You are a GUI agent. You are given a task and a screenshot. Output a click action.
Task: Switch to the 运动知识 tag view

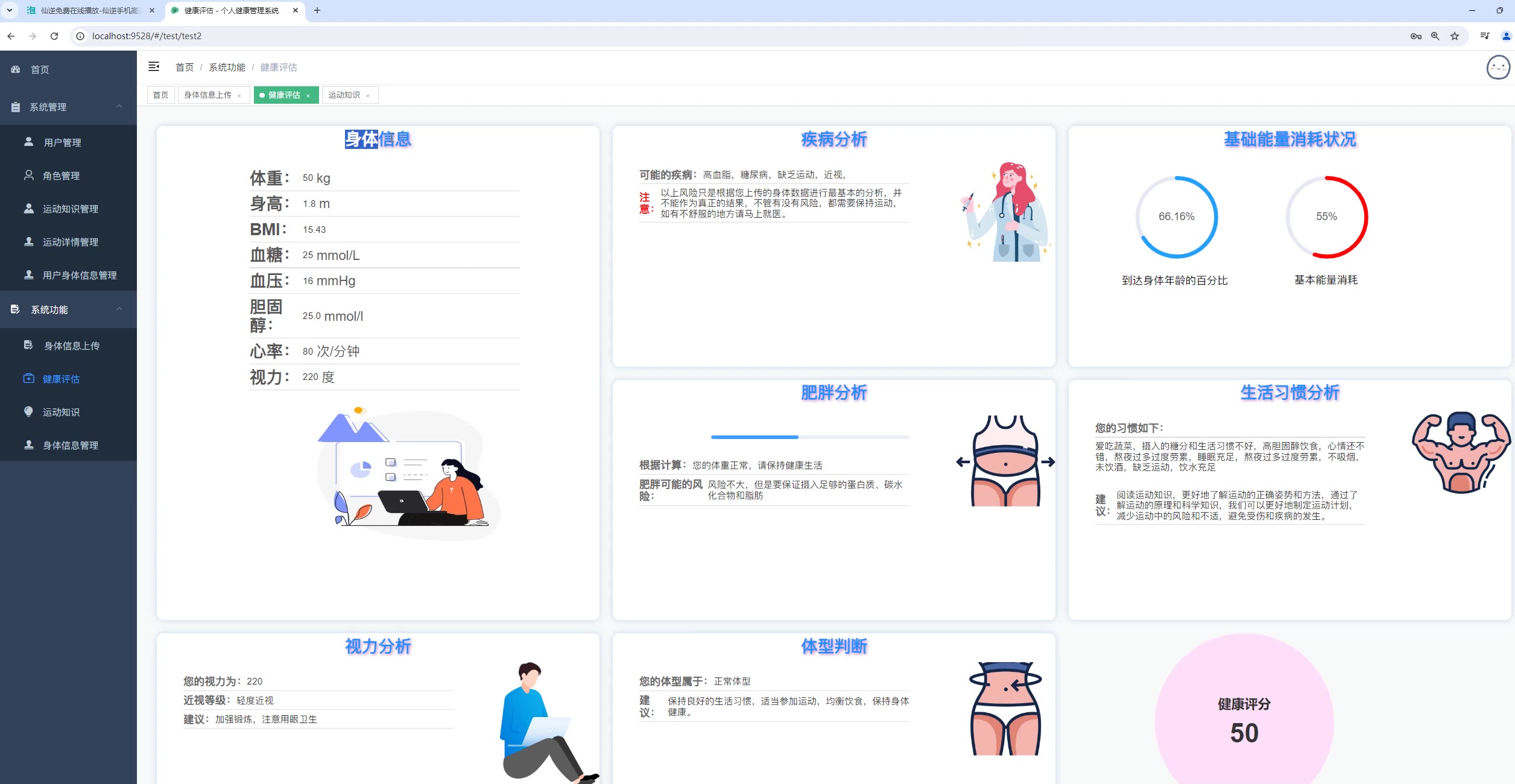coord(344,95)
